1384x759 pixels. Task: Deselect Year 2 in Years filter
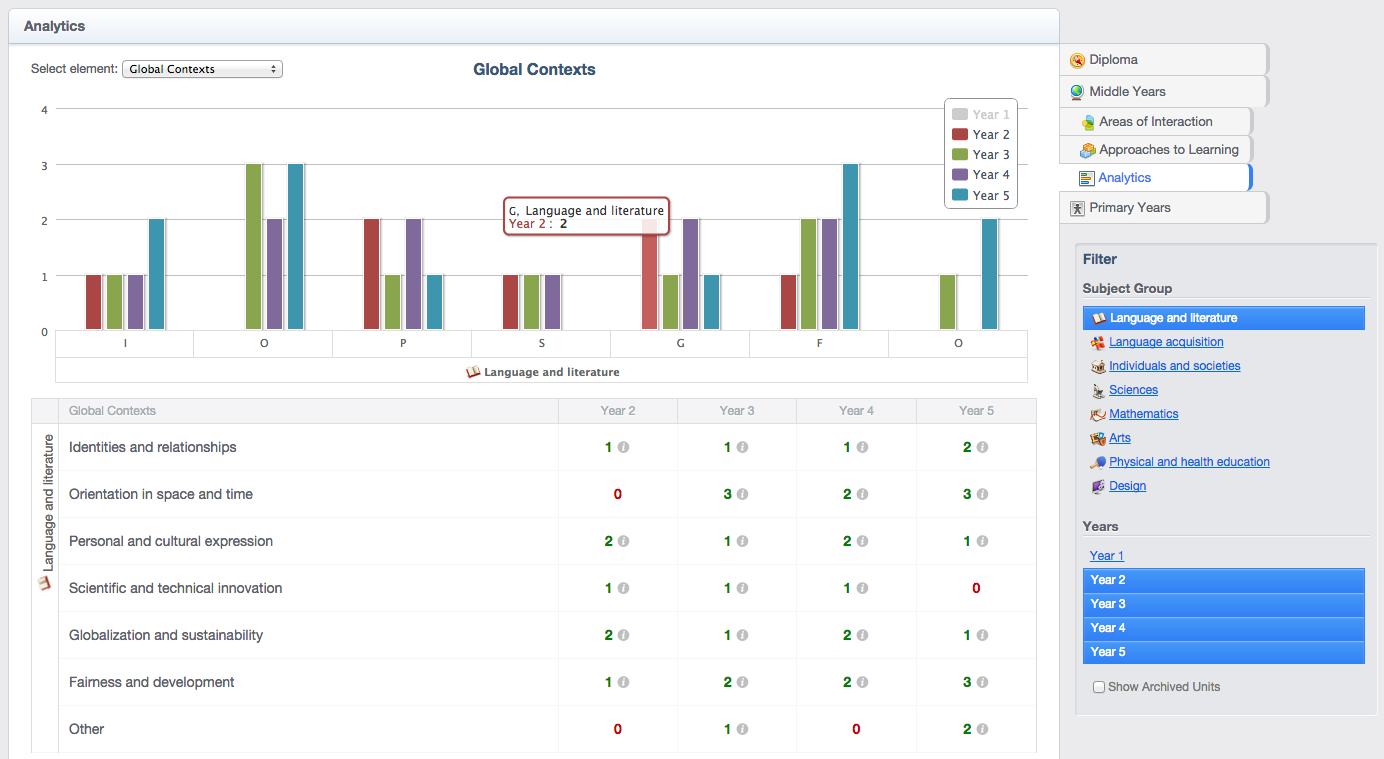pos(1224,580)
